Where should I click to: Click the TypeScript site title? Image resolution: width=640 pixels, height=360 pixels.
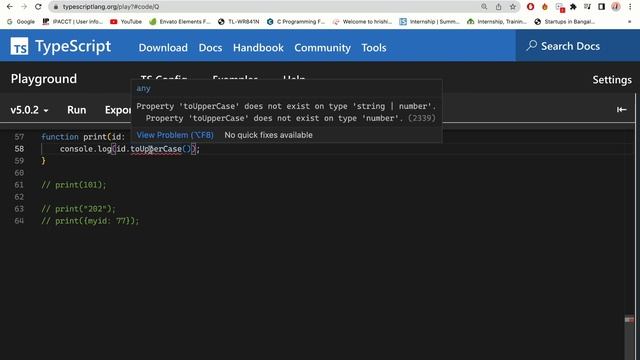(x=73, y=46)
